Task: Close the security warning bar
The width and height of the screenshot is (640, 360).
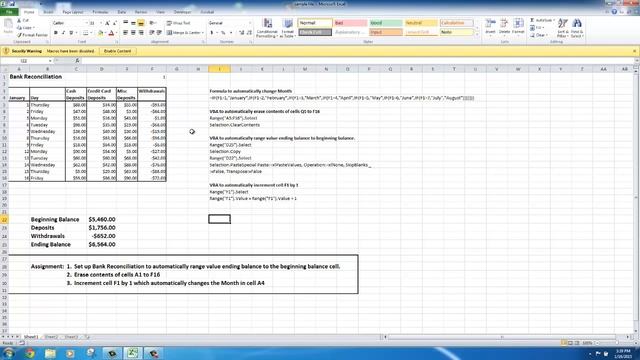Action: point(634,51)
